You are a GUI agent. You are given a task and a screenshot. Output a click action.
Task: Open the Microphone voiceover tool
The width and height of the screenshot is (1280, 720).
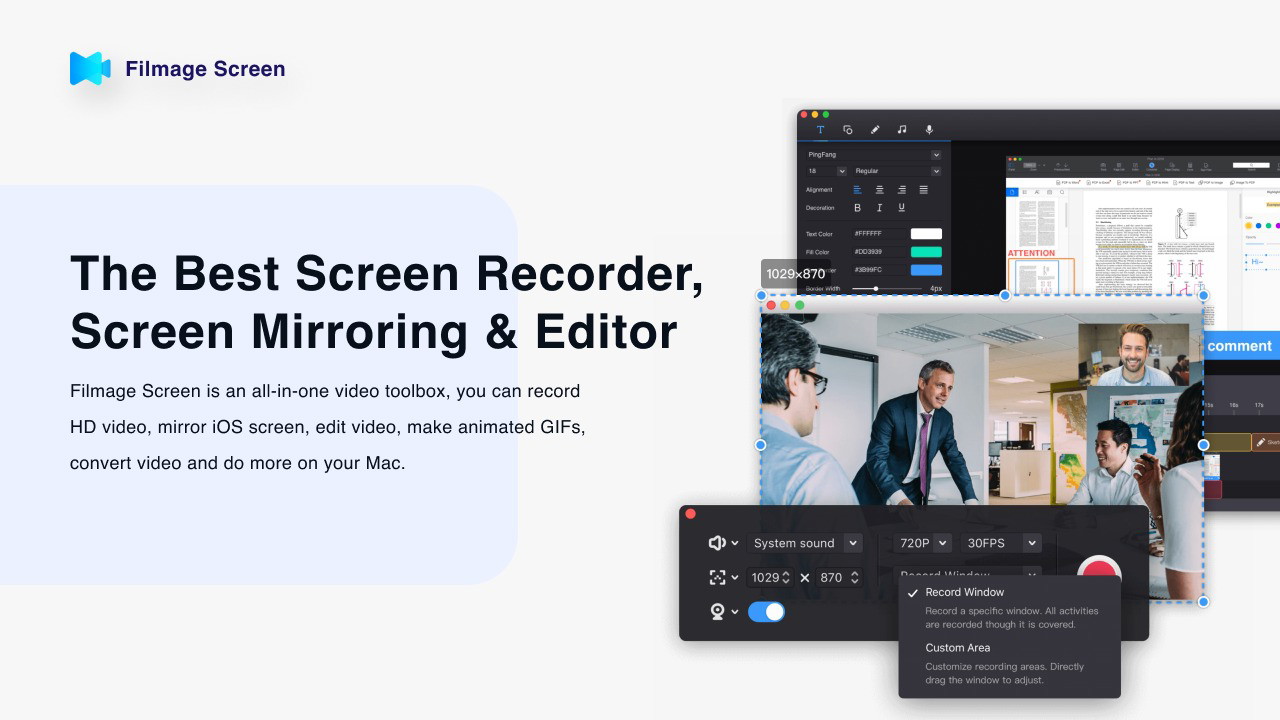click(929, 130)
